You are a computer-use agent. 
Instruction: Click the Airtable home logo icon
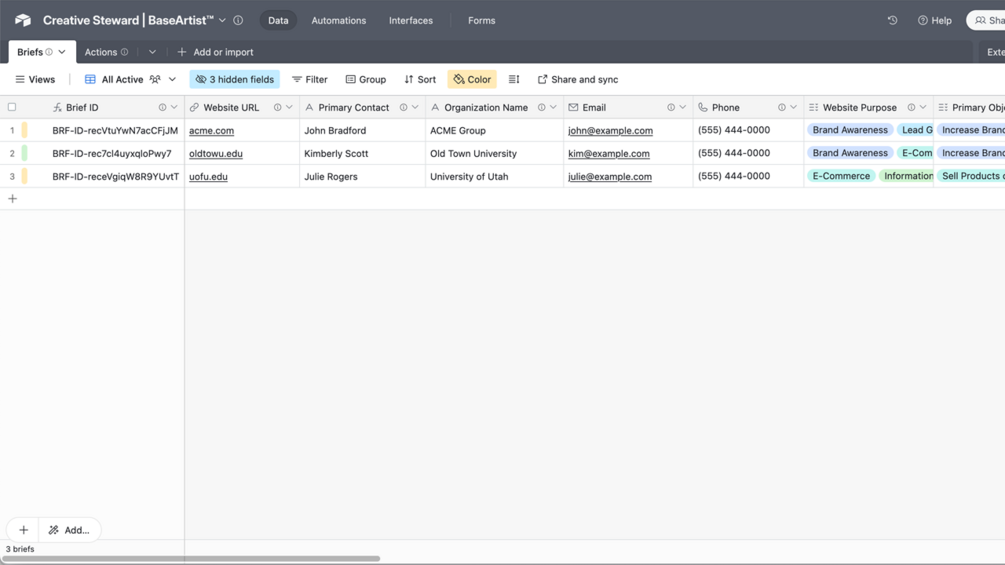coord(23,20)
